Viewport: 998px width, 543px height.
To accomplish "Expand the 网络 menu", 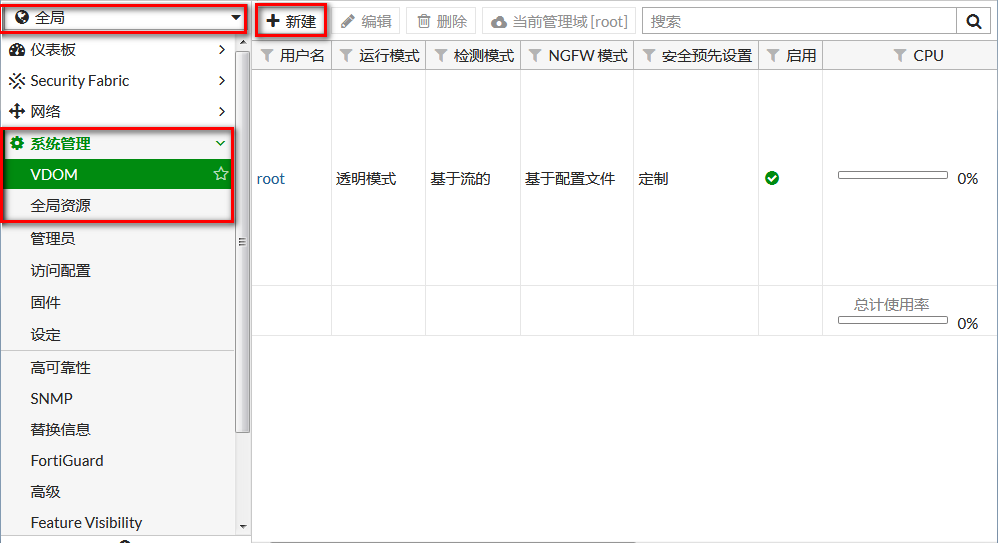I will click(x=117, y=111).
